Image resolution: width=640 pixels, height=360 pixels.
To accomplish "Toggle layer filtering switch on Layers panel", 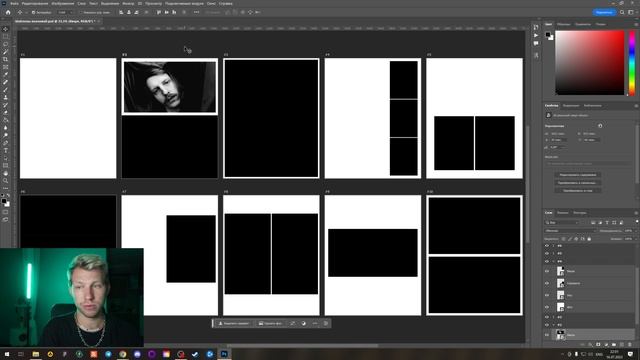I will coord(637,222).
